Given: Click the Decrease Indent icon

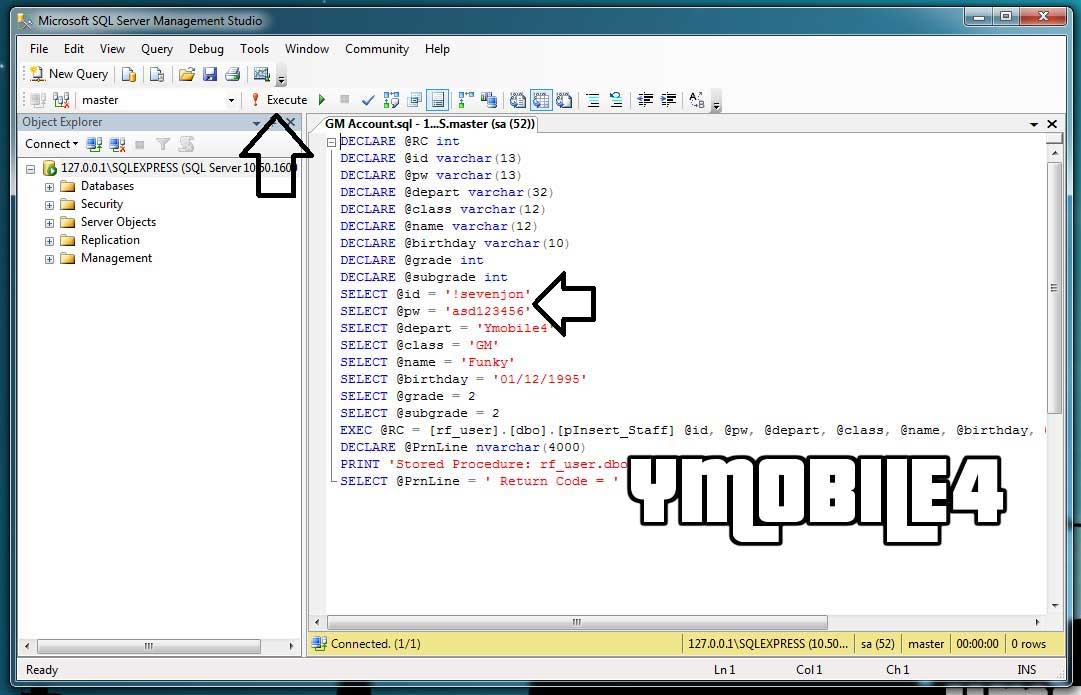Looking at the screenshot, I should pyautogui.click(x=645, y=101).
